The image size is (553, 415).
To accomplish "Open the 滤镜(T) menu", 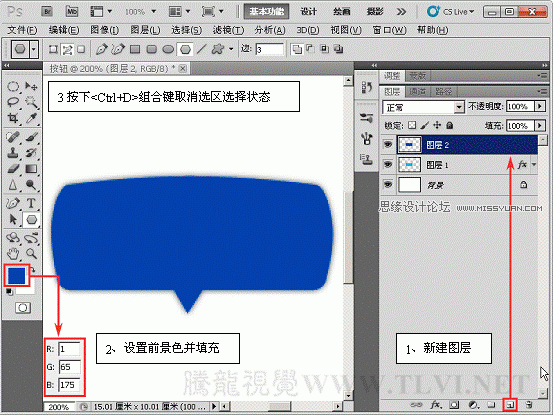I will (x=228, y=30).
